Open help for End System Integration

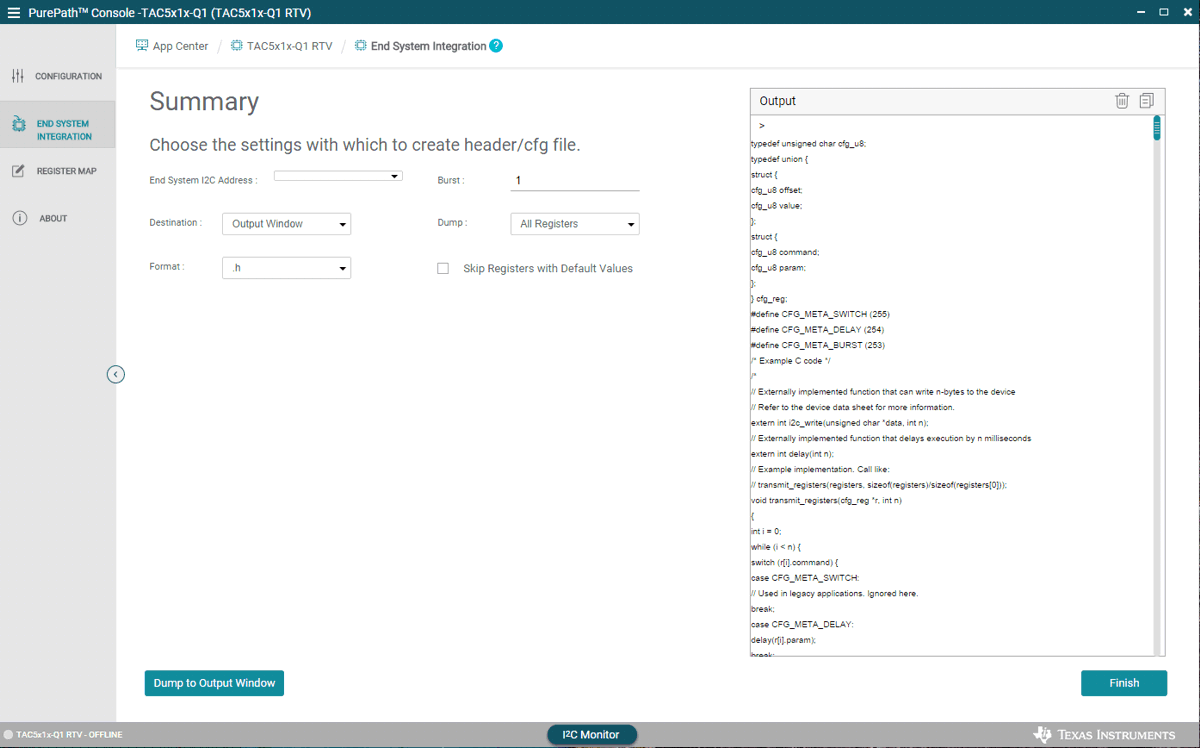(496, 46)
